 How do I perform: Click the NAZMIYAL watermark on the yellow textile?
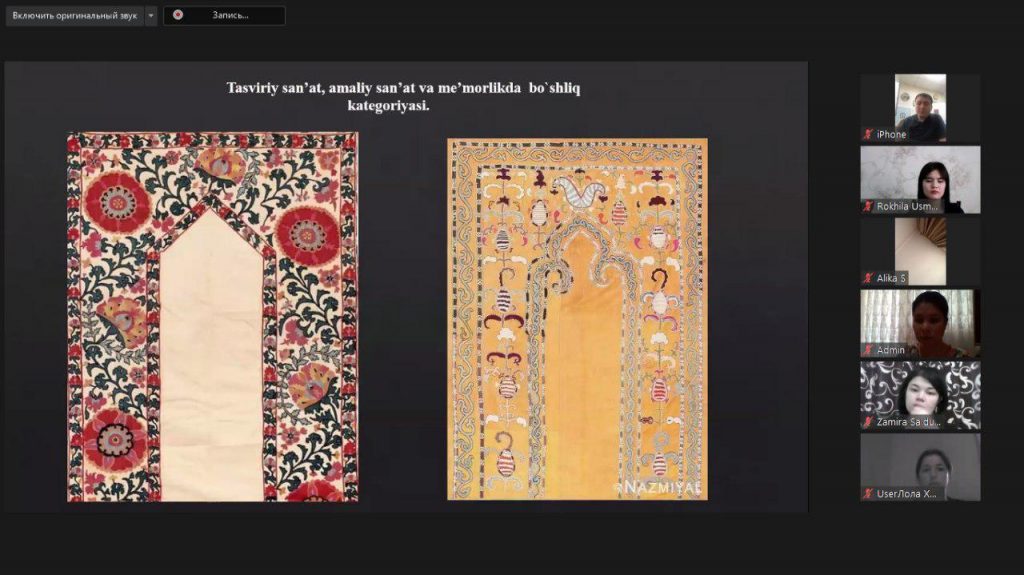coord(657,487)
